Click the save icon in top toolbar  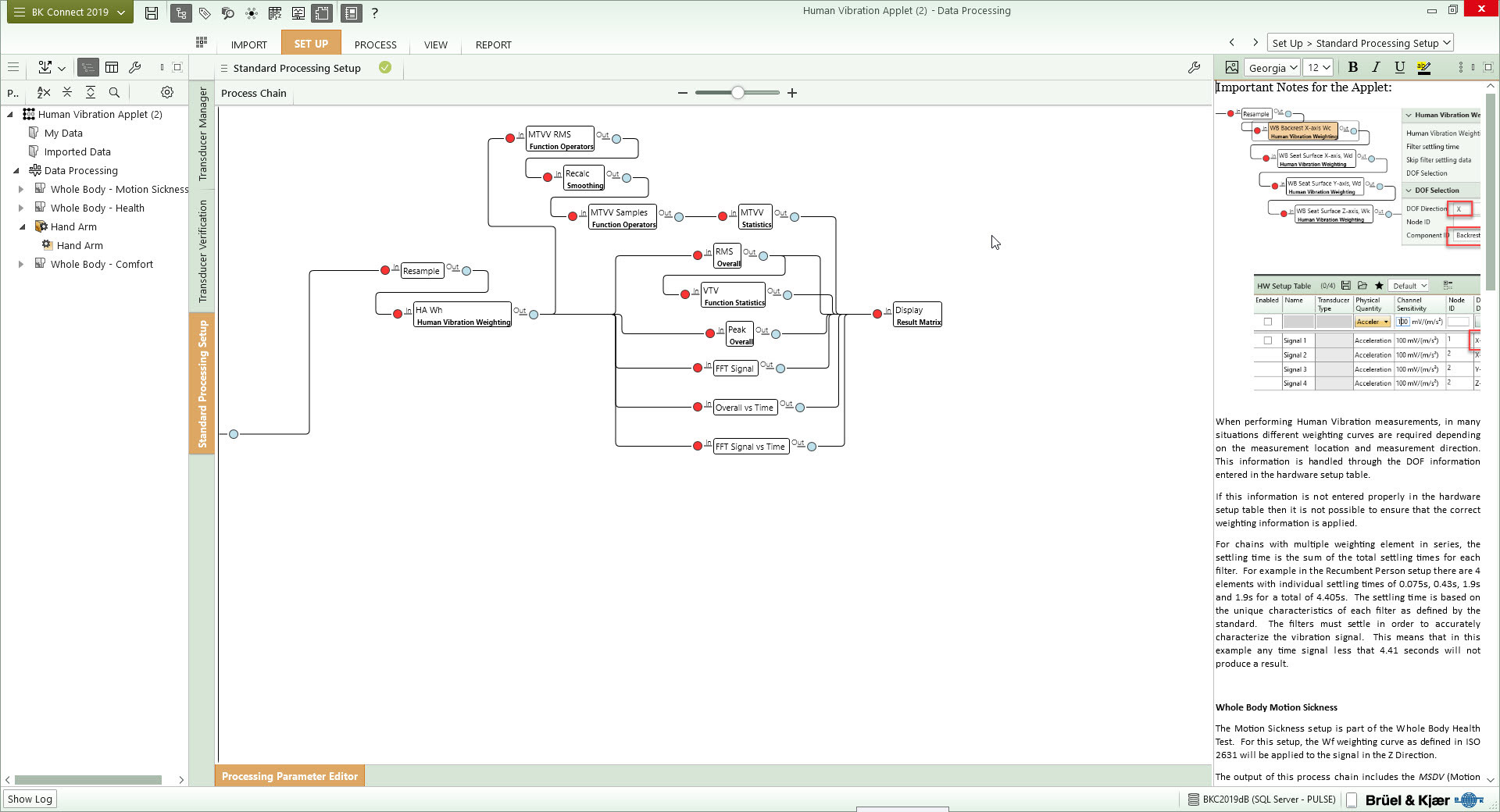[152, 13]
